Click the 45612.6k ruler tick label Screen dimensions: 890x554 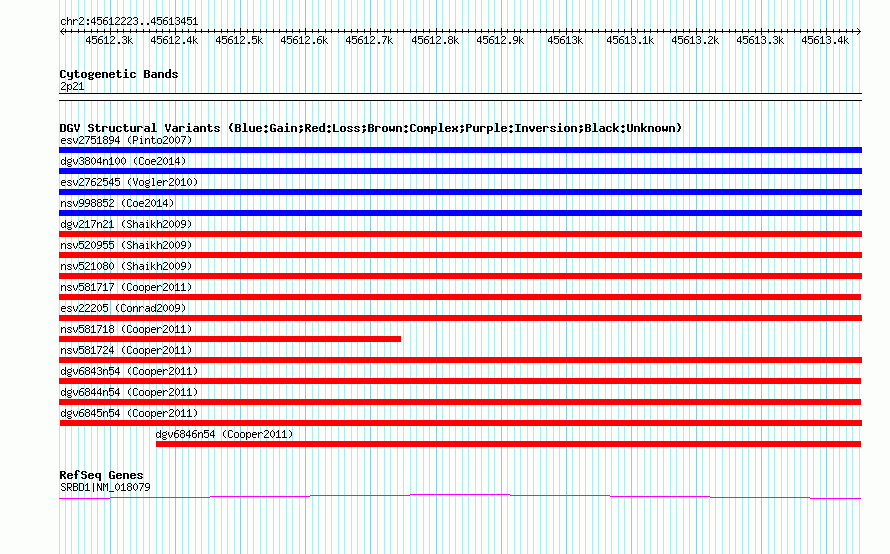pos(304,40)
